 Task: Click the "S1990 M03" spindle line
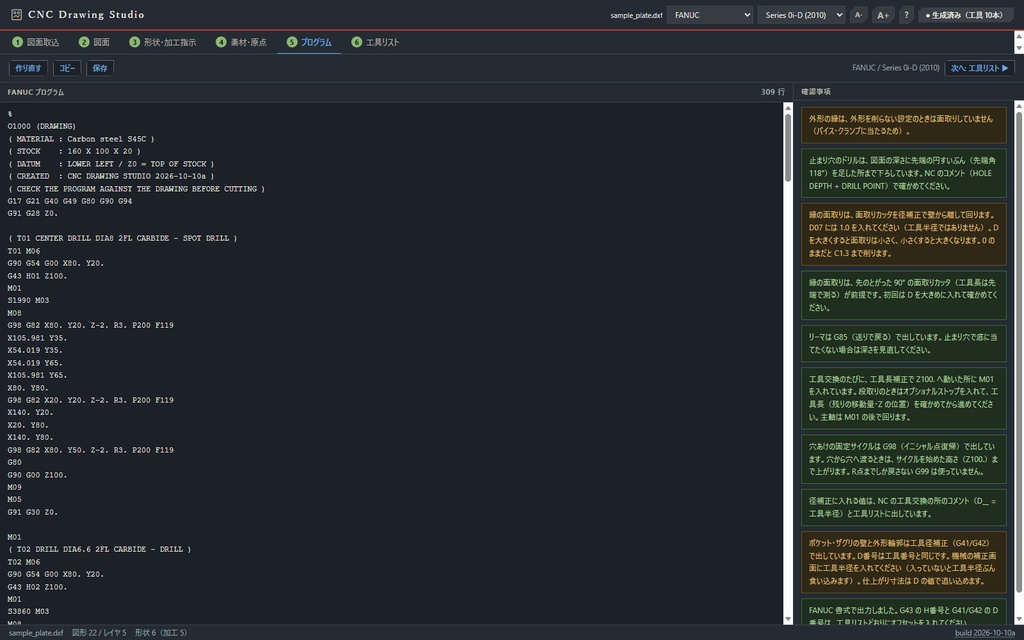coord(28,300)
